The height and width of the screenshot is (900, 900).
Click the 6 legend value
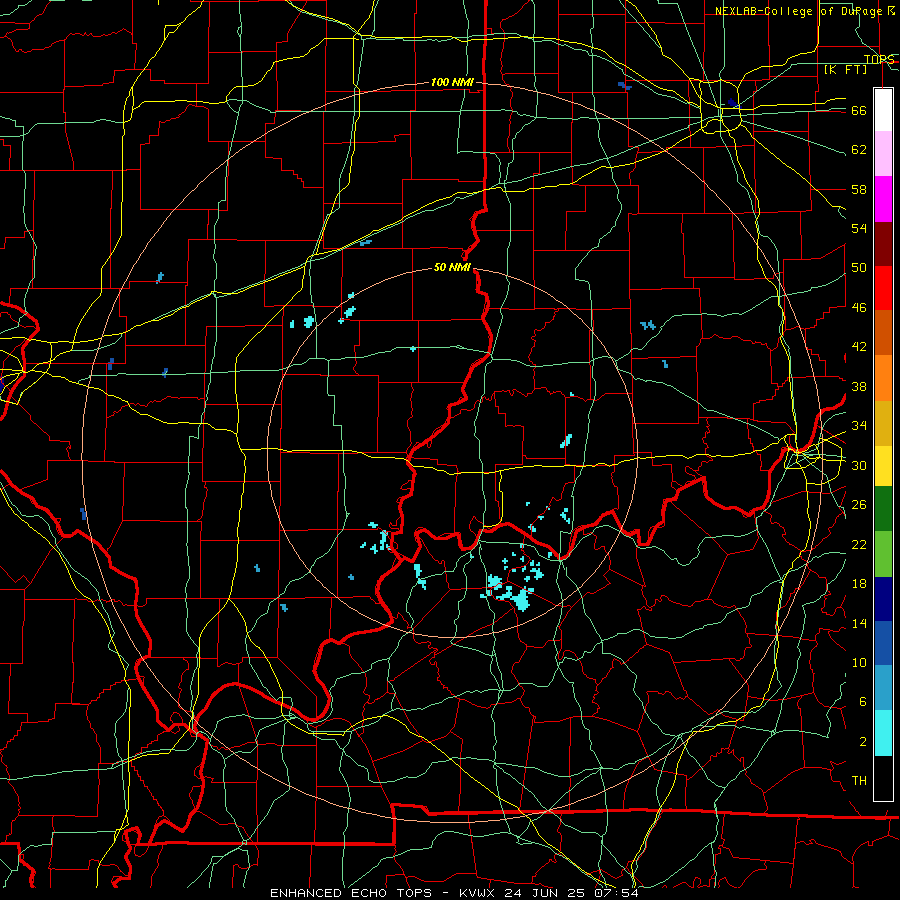[x=863, y=702]
